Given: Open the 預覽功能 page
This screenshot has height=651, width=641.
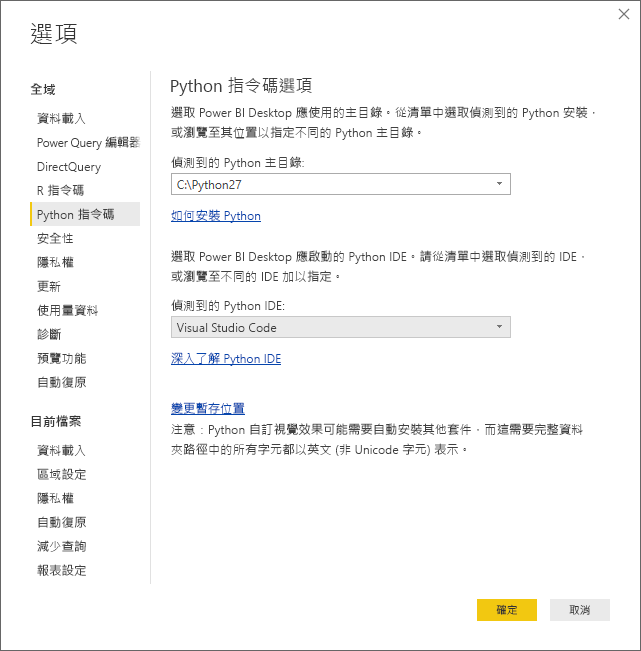Looking at the screenshot, I should click(61, 358).
